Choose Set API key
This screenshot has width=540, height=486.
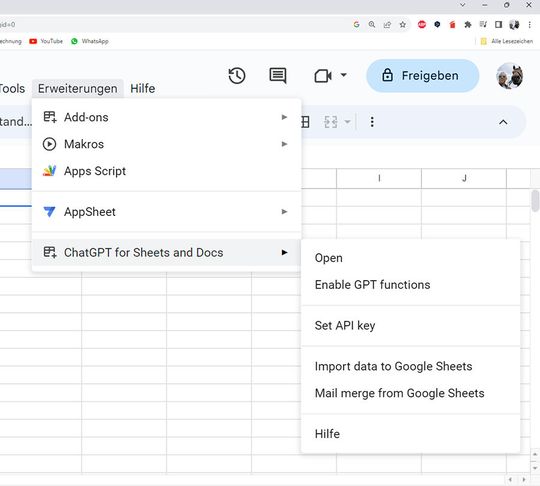(411, 325)
